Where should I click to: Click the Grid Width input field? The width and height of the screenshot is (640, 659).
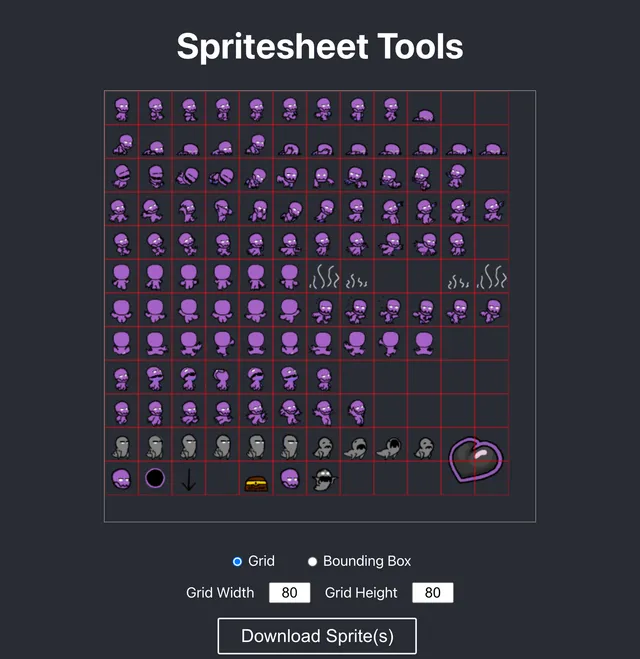pyautogui.click(x=290, y=593)
